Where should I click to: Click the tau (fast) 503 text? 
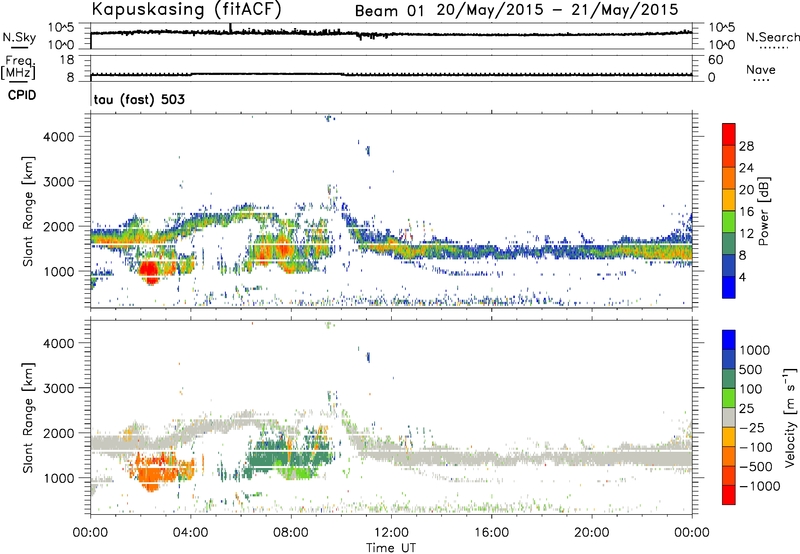pos(139,99)
